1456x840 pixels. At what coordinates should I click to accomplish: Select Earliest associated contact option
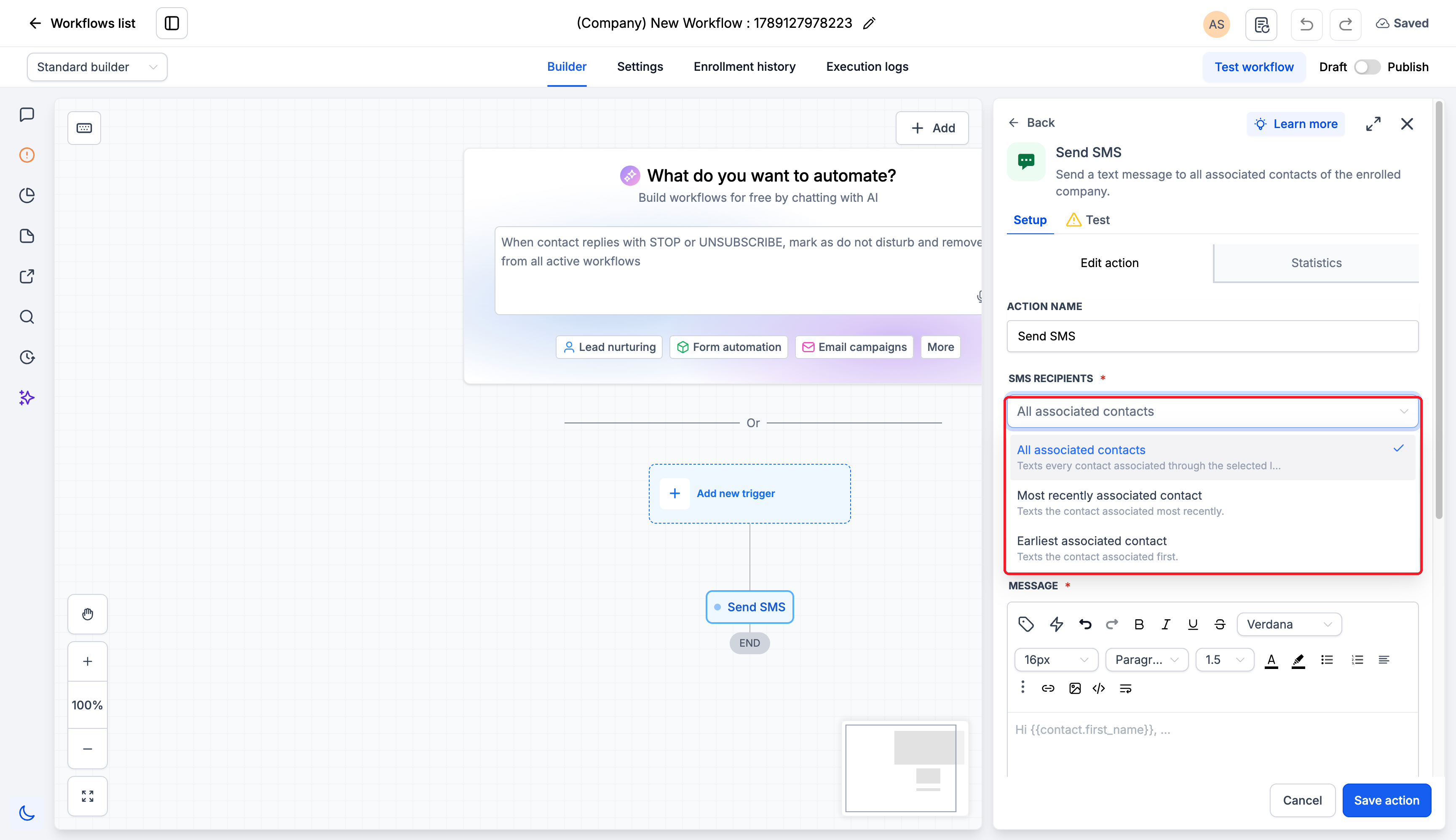[x=1212, y=548]
